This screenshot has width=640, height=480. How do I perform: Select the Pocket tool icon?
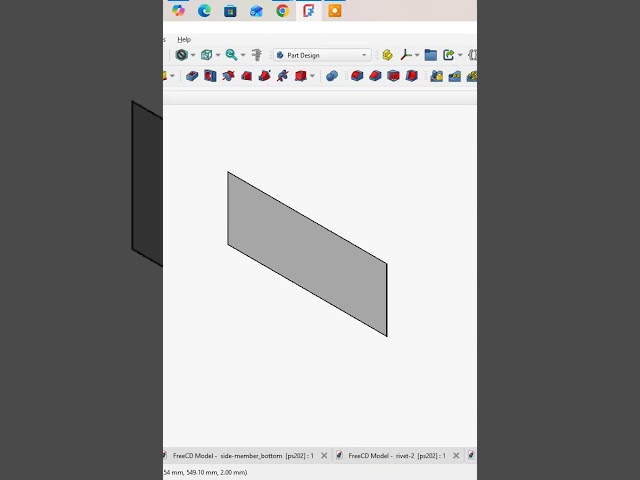coord(192,76)
